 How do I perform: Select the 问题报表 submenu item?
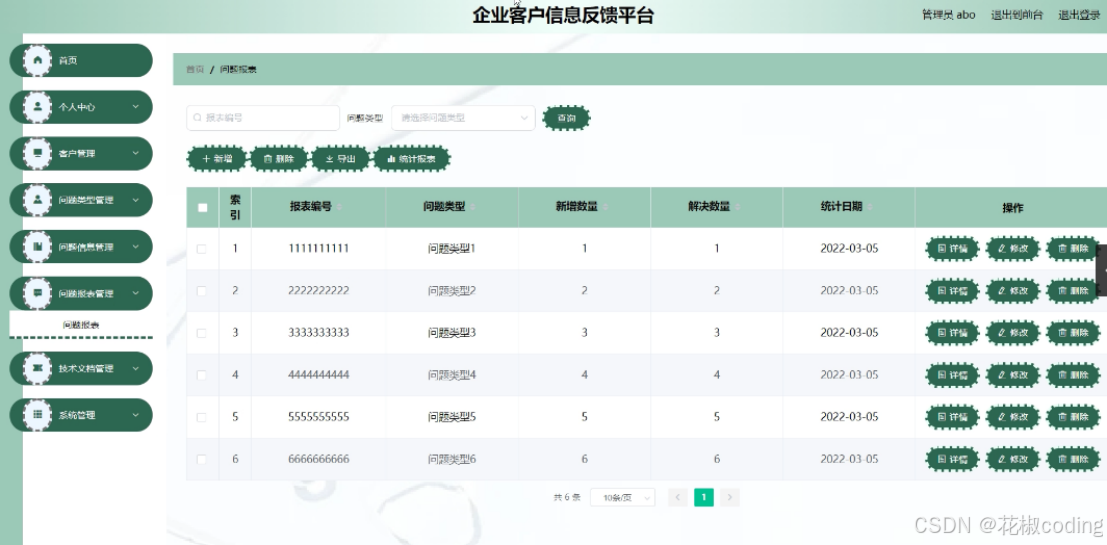[81, 325]
